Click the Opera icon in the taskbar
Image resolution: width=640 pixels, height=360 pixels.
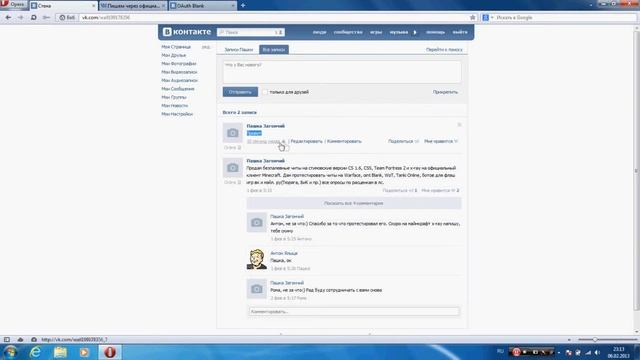(x=109, y=352)
